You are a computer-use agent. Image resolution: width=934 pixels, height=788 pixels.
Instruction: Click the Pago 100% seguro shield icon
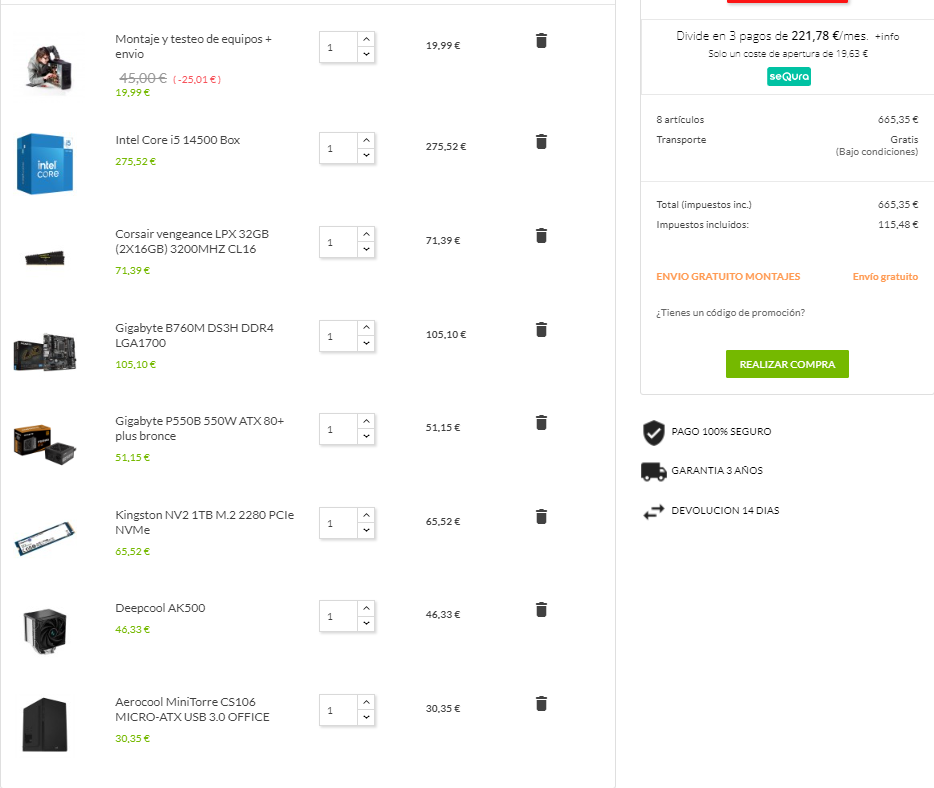pyautogui.click(x=653, y=433)
